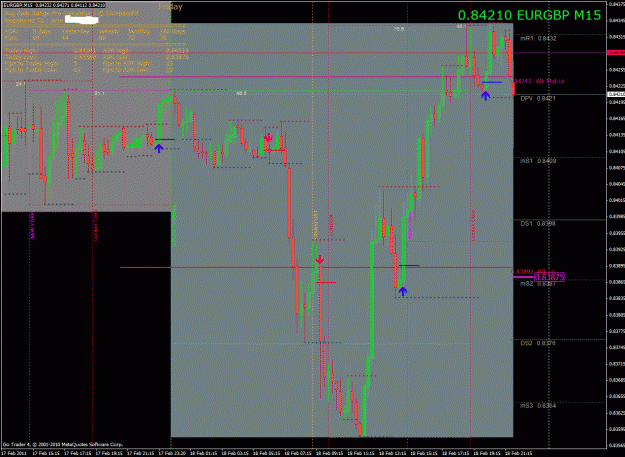Viewport: 625px width, 457px height.
Task: Click the 0.84242 Wk Mid Lo label
Action: [537, 81]
